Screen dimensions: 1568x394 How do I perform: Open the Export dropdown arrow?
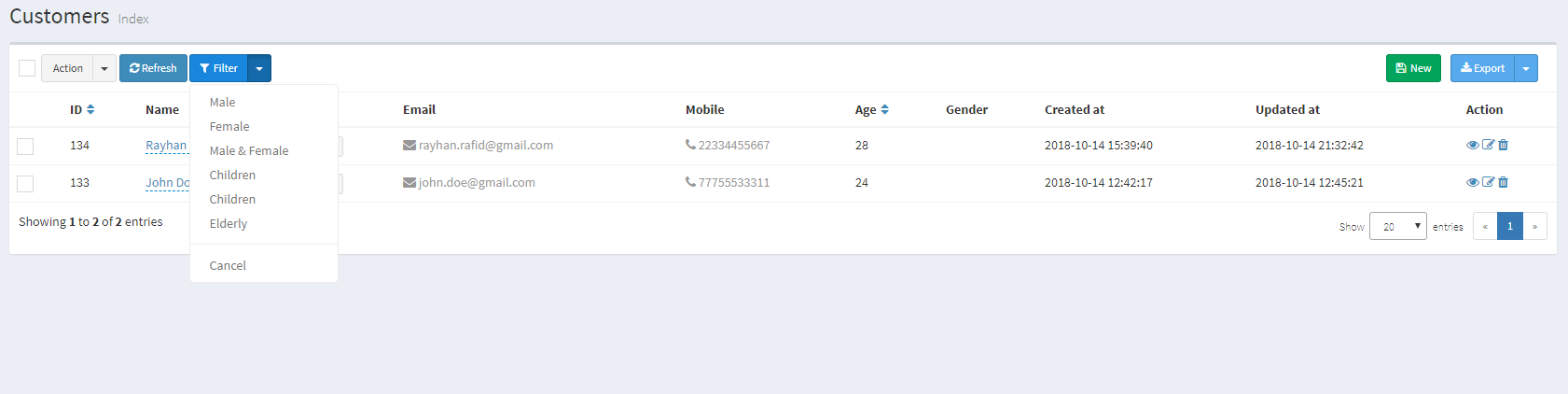1525,68
